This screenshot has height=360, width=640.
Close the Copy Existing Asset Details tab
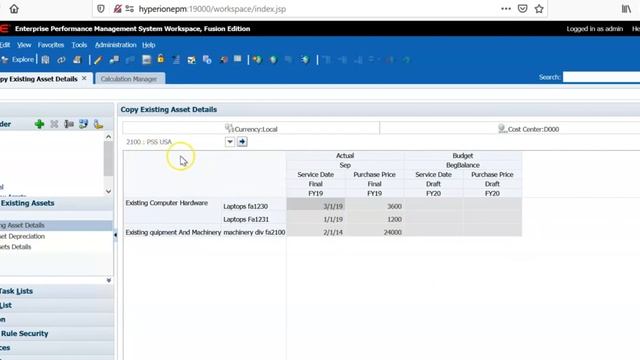[84, 78]
